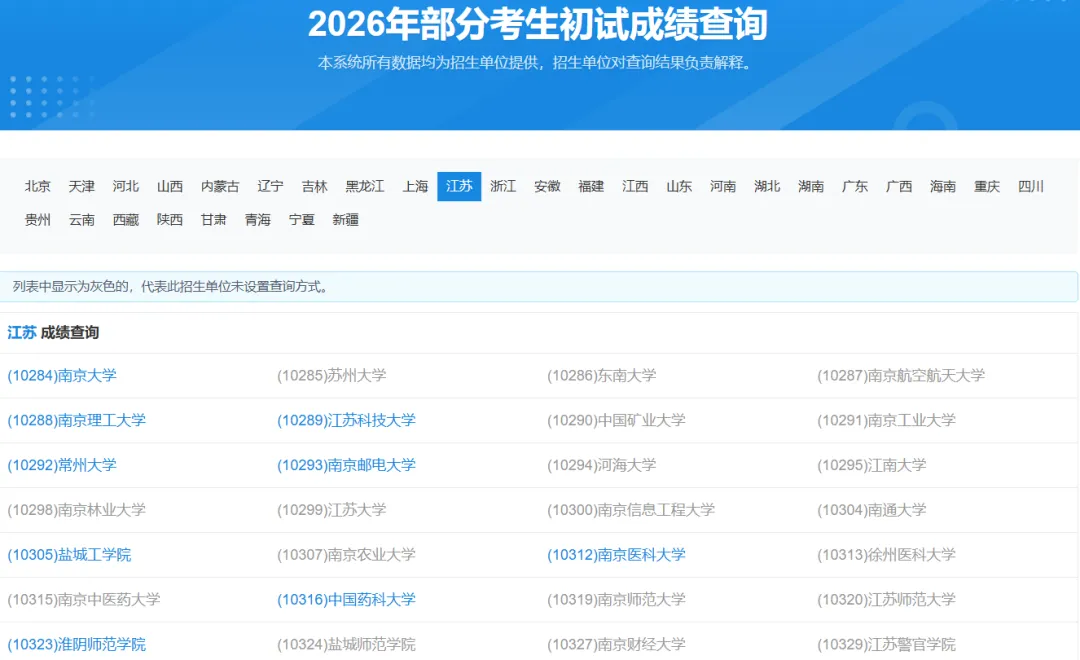
Task: Open the 四川 province list
Action: pos(1031,187)
